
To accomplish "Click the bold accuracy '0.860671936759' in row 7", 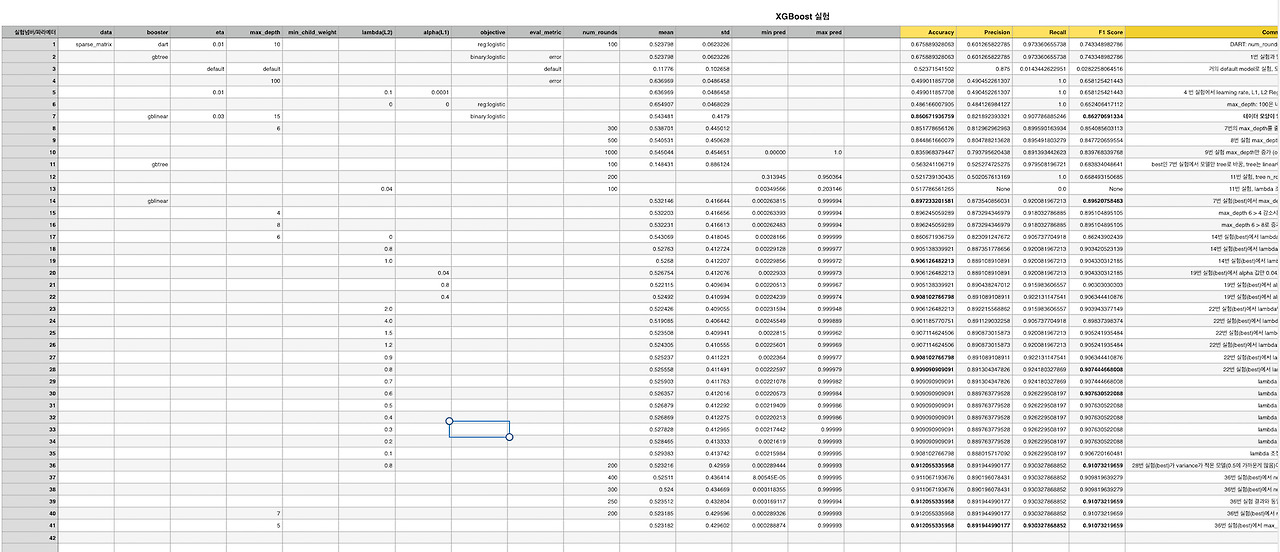I will pyautogui.click(x=928, y=116).
